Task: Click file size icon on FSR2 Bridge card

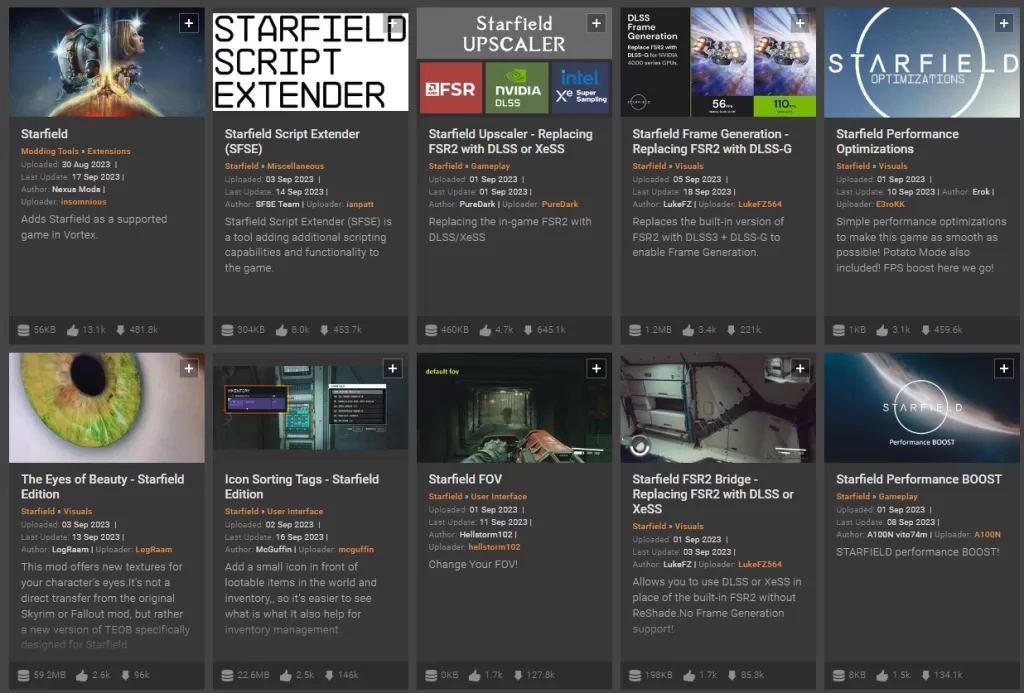Action: [635, 675]
